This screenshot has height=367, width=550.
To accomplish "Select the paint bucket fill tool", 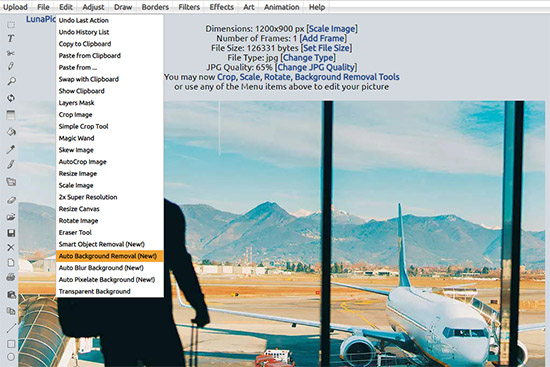I will click(x=11, y=132).
